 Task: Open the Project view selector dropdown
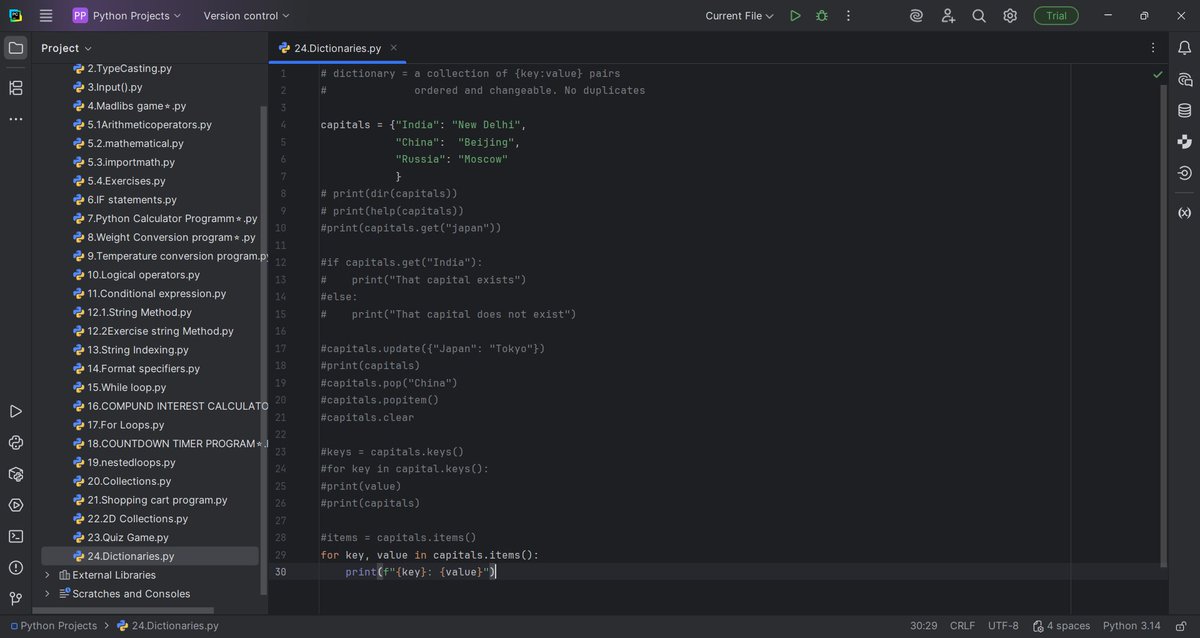tap(66, 48)
